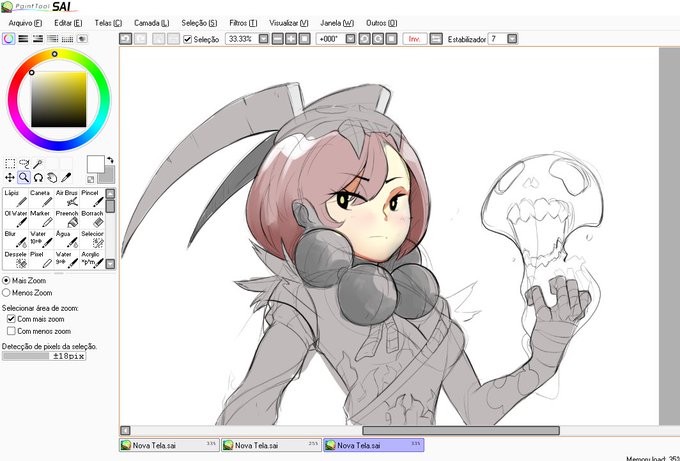Click the zoom in plus button
680x461 pixels.
click(x=291, y=39)
